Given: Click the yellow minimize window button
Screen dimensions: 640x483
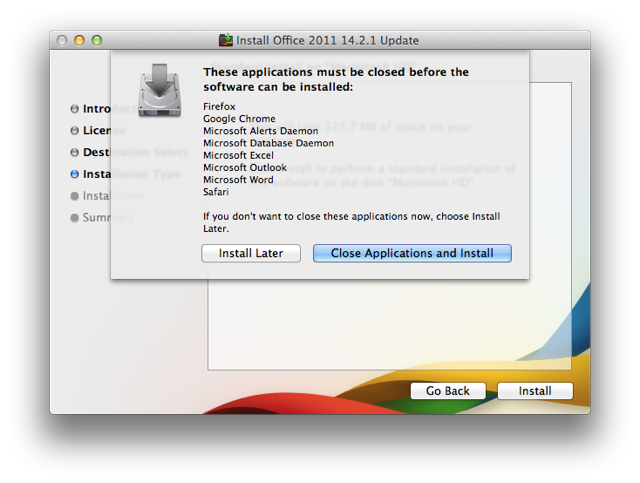Looking at the screenshot, I should (x=79, y=40).
